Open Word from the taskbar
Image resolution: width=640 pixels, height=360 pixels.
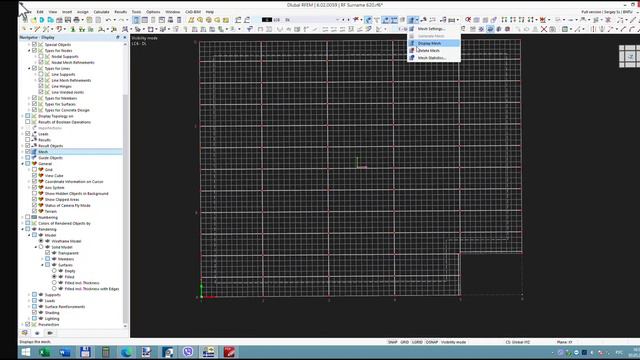[x=64, y=352]
